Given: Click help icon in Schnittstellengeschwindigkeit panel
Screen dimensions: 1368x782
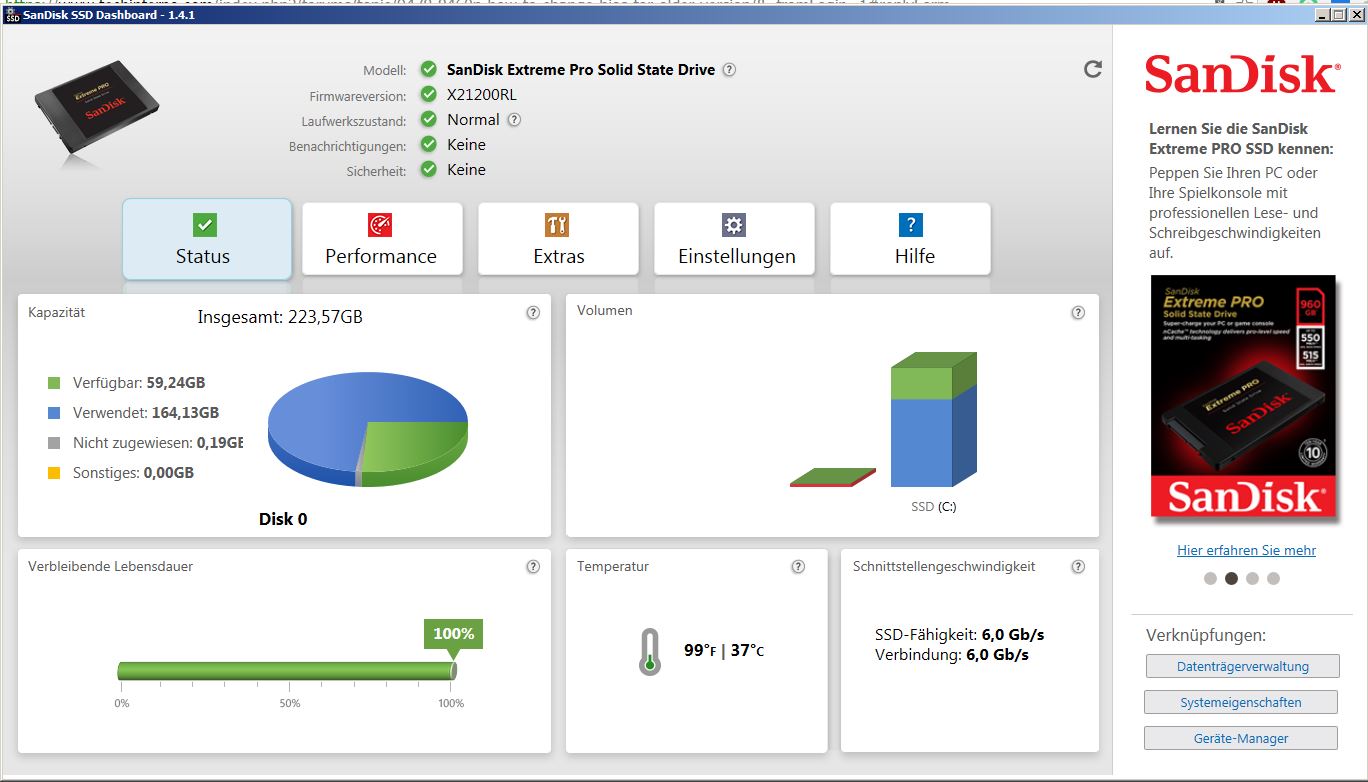Looking at the screenshot, I should 1078,567.
